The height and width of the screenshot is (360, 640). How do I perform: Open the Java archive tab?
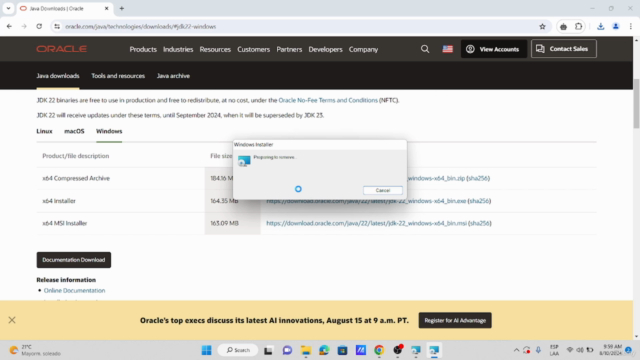173,76
